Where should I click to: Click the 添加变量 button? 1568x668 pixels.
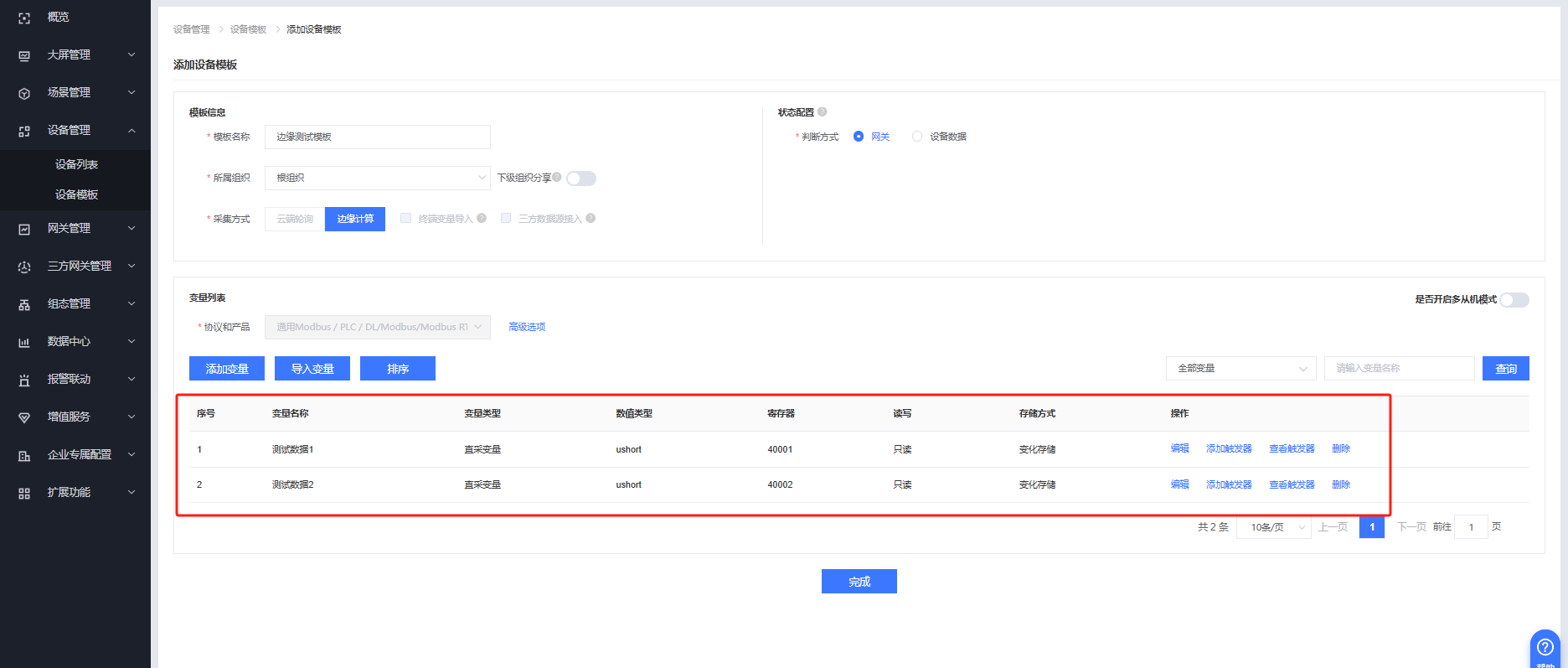[227, 369]
